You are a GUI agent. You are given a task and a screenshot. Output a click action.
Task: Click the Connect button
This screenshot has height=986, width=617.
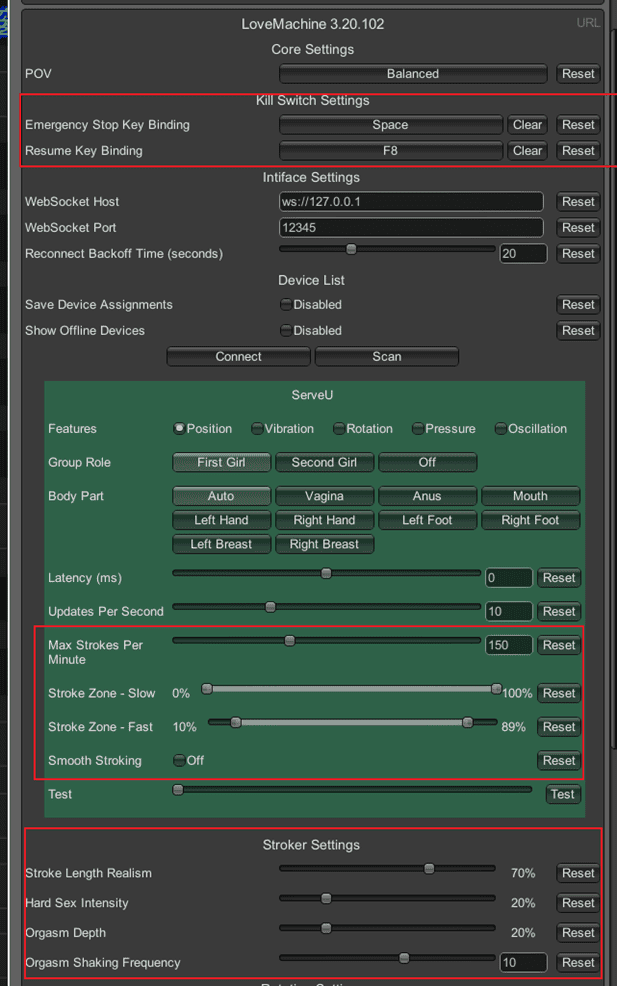pyautogui.click(x=238, y=357)
